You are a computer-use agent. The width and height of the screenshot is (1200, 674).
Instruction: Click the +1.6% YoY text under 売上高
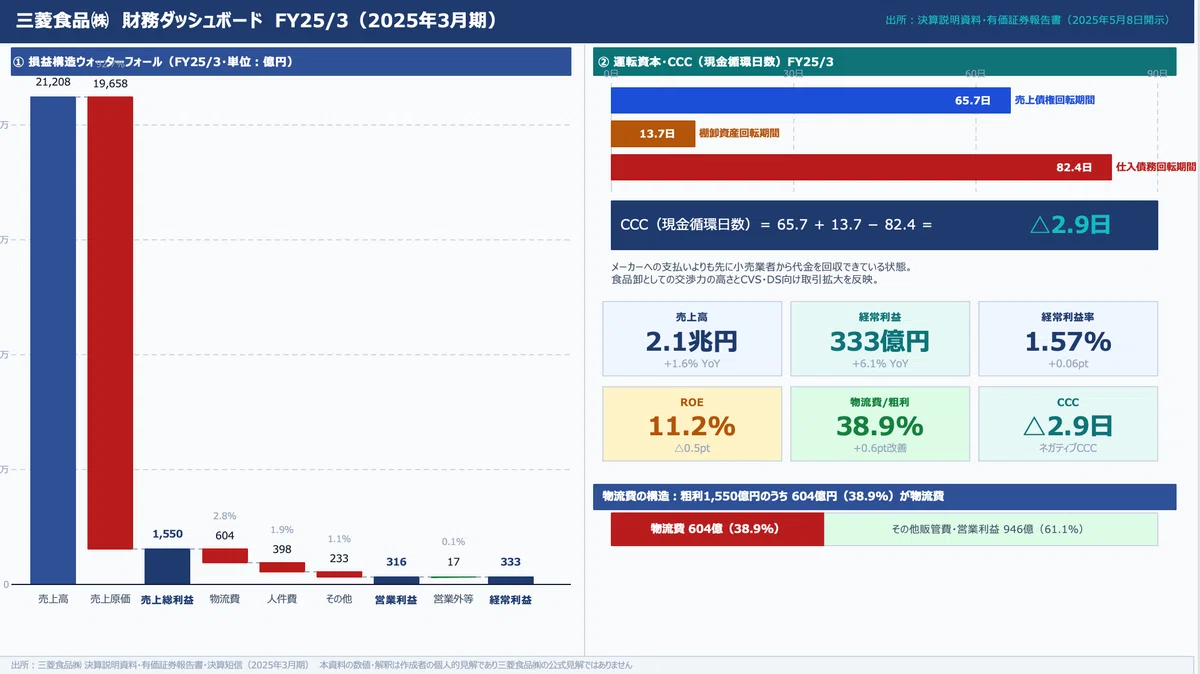[x=692, y=364]
